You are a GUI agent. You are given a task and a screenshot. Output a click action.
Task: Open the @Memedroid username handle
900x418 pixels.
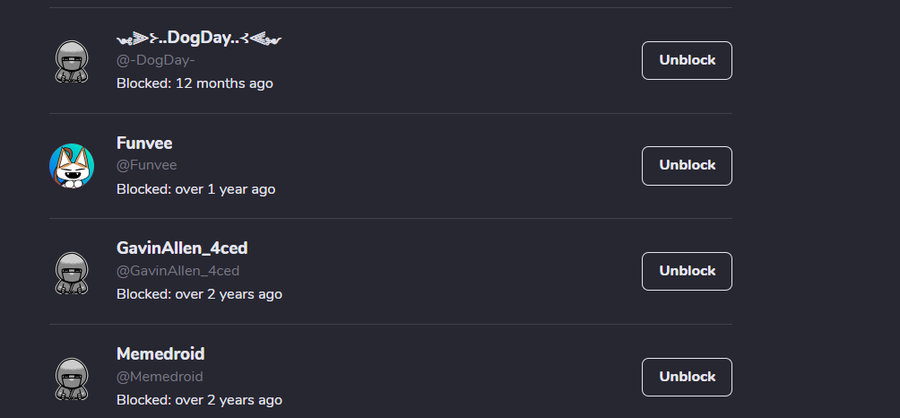160,377
